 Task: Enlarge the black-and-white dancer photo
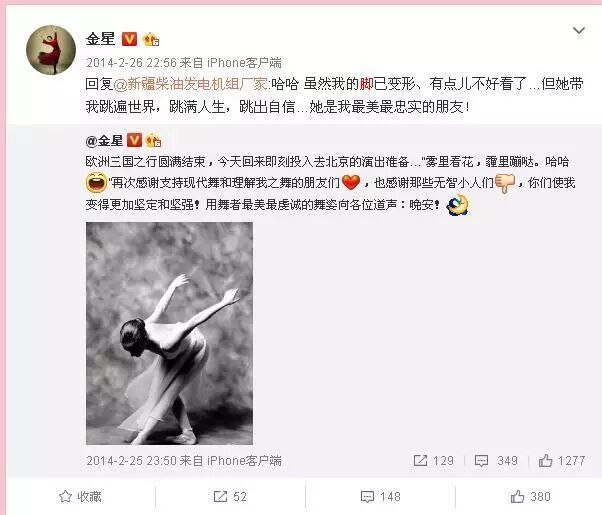[169, 333]
